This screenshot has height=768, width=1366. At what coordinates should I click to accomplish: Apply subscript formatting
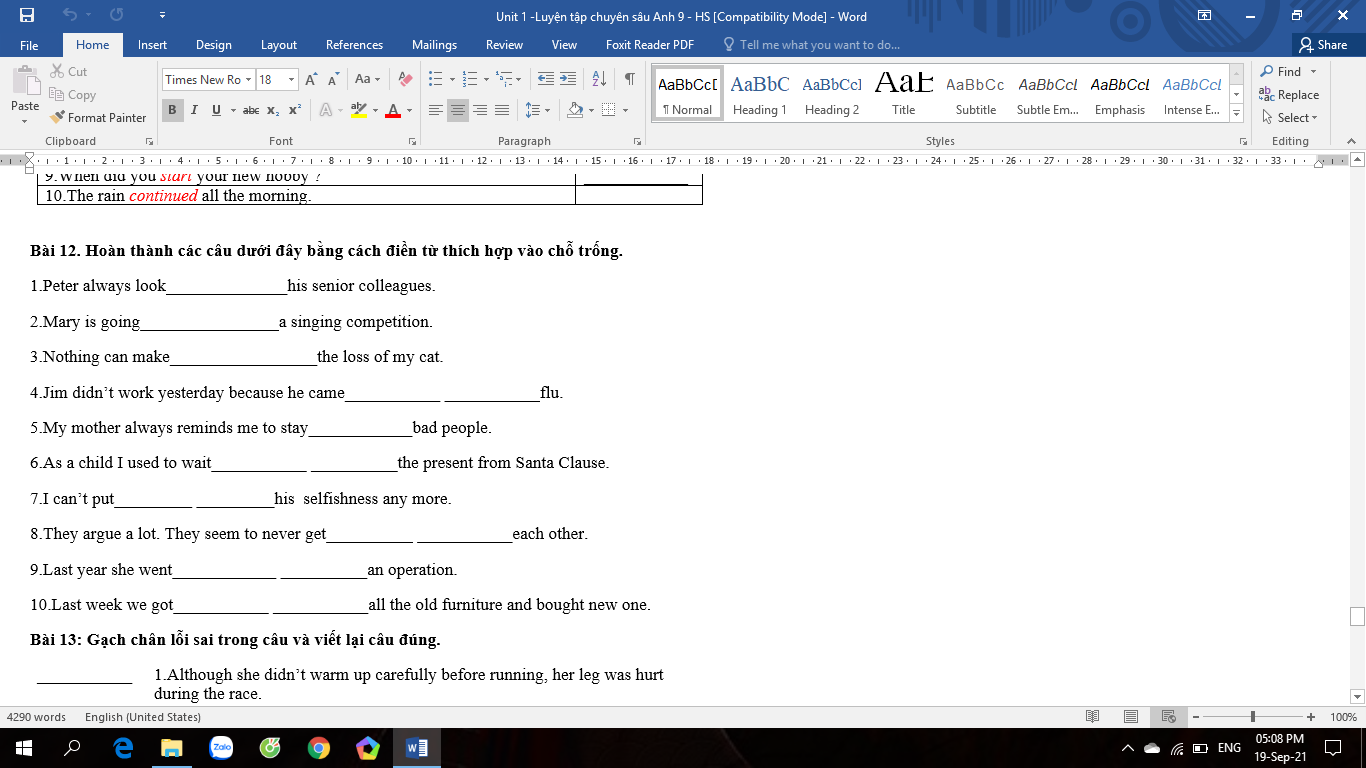pos(273,110)
